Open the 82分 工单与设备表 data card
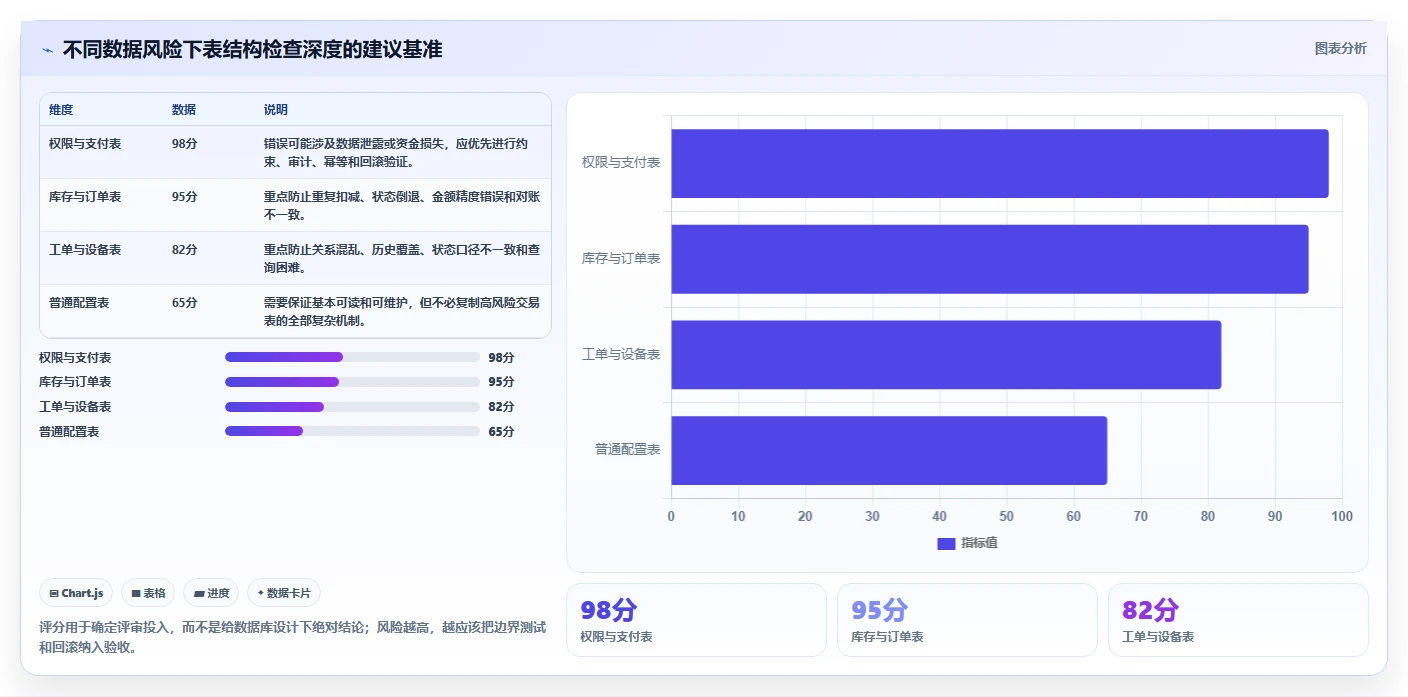Viewport: 1408px width, 697px height. pos(1238,620)
